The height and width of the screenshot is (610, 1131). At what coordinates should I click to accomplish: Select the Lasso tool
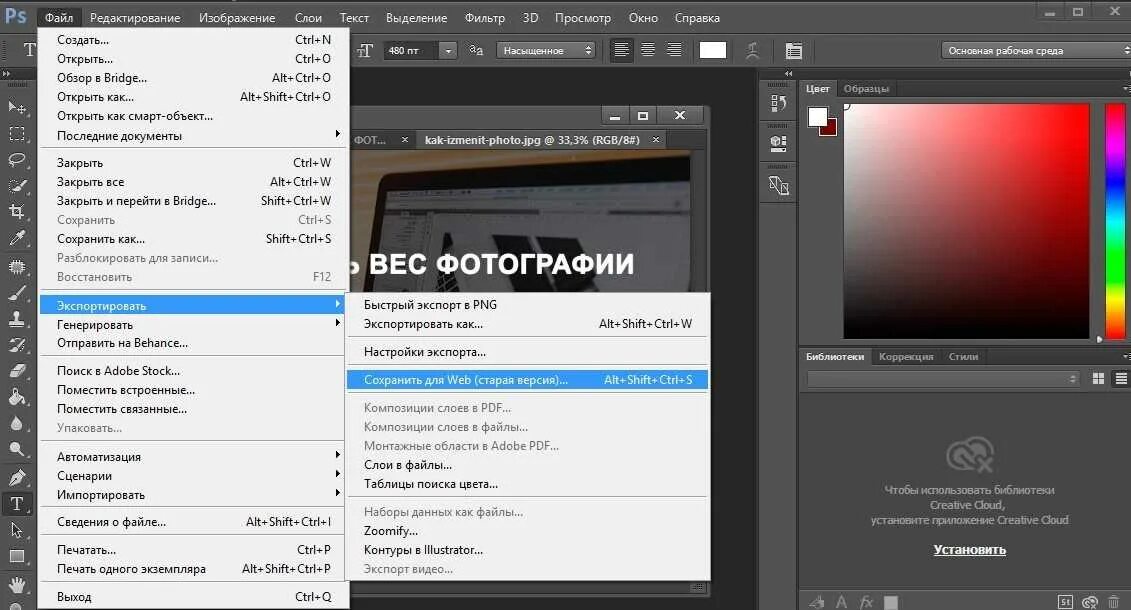pos(17,160)
